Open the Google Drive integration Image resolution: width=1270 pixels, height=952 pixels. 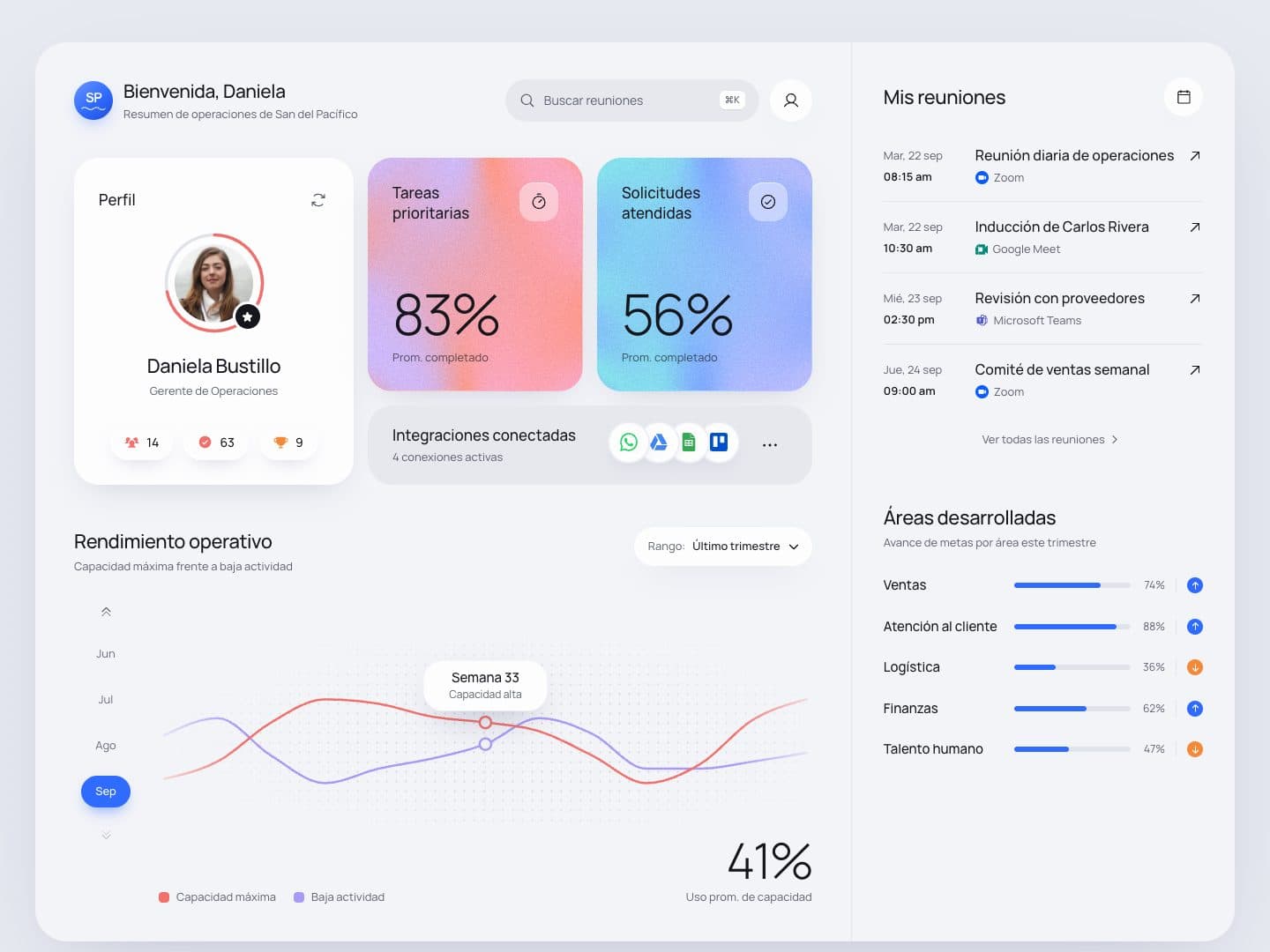[659, 443]
